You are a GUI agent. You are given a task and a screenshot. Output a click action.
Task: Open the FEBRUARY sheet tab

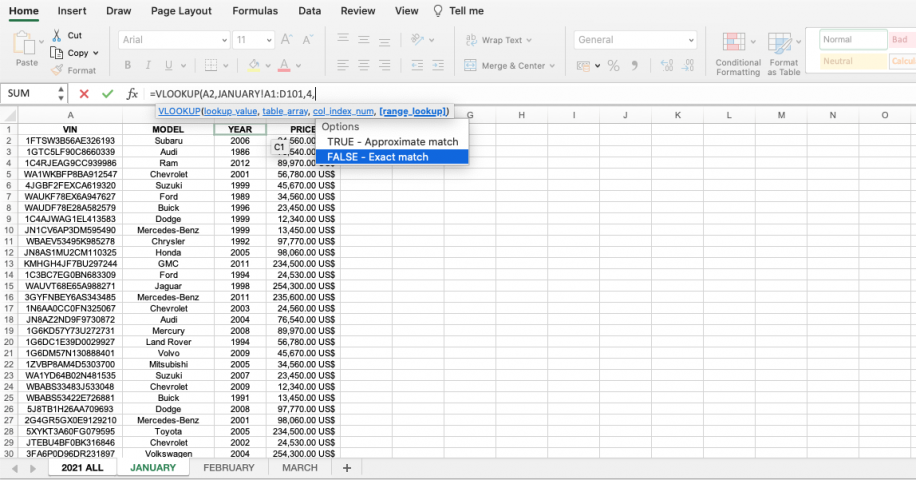coord(228,468)
